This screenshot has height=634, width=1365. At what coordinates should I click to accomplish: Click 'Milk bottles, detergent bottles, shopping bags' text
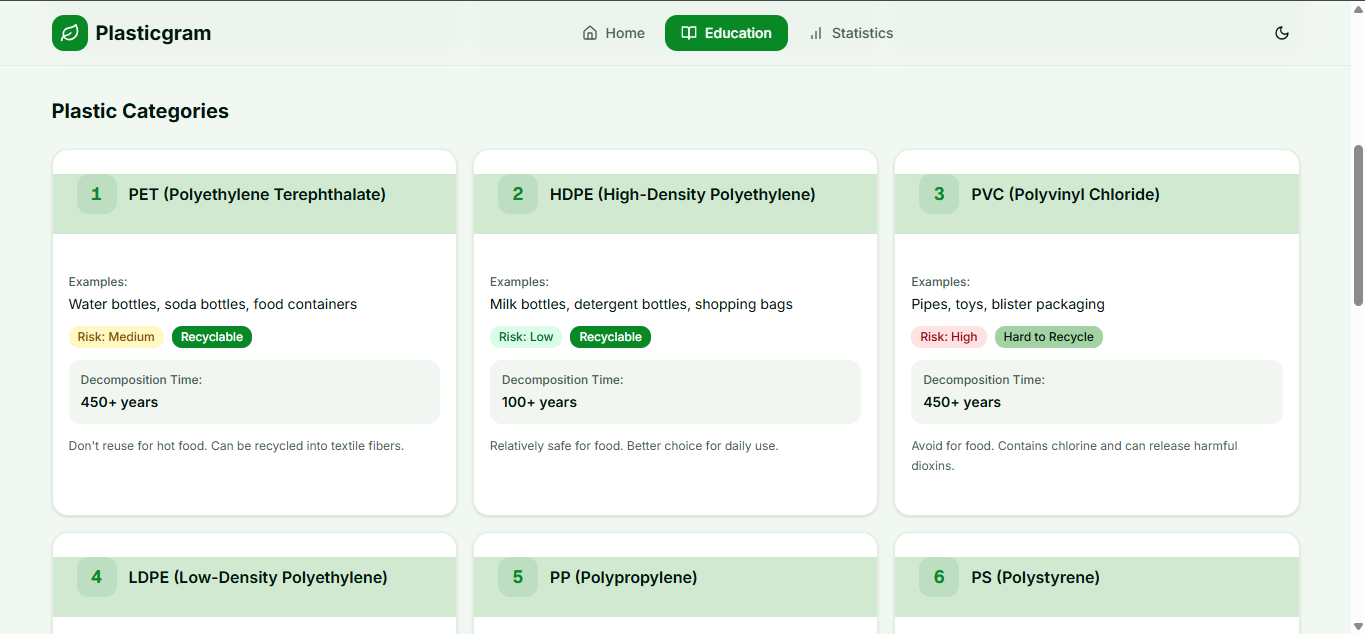pyautogui.click(x=641, y=304)
